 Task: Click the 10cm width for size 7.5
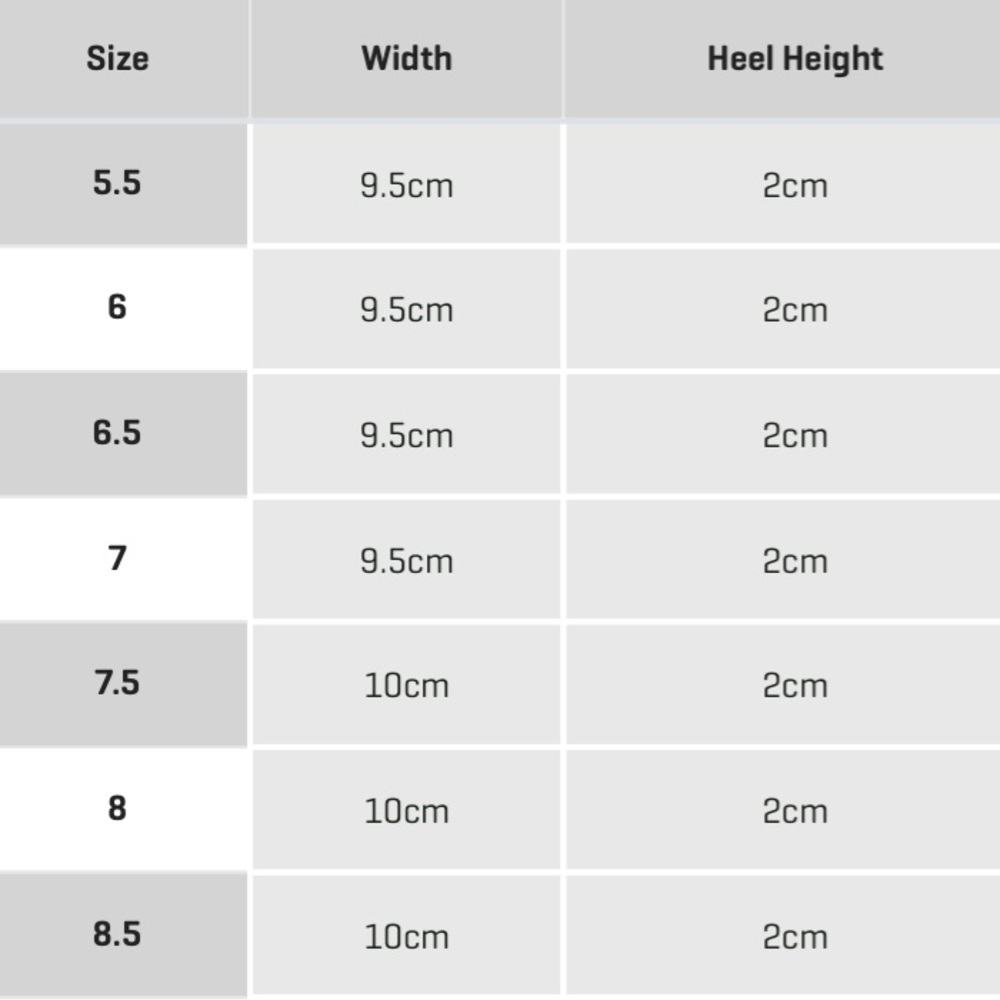(x=407, y=686)
